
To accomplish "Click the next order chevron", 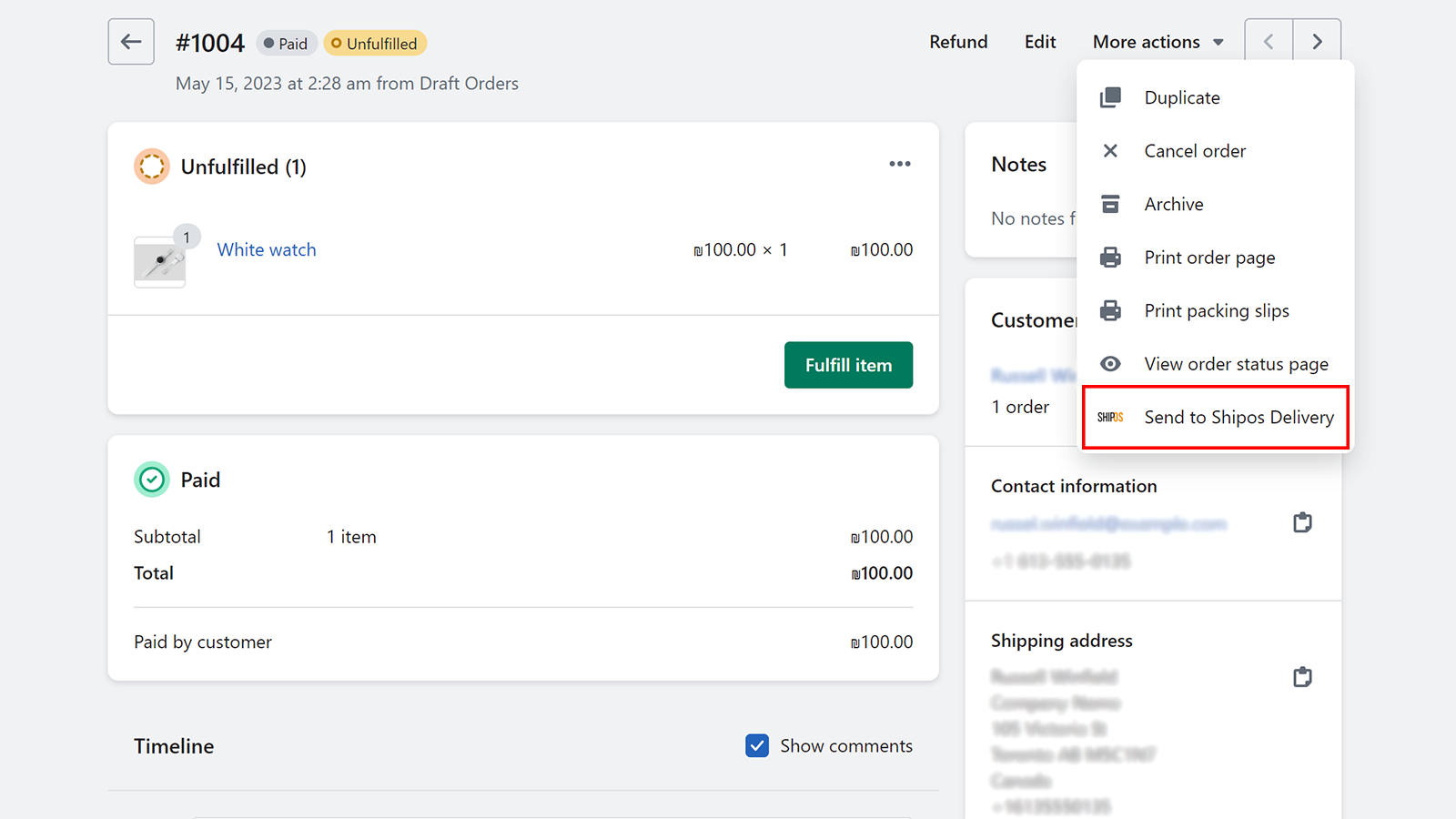I will [1316, 41].
